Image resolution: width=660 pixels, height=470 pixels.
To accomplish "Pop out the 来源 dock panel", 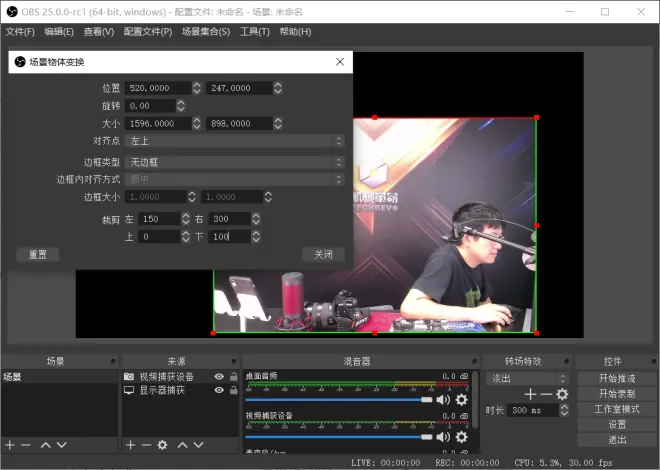I will [x=234, y=361].
